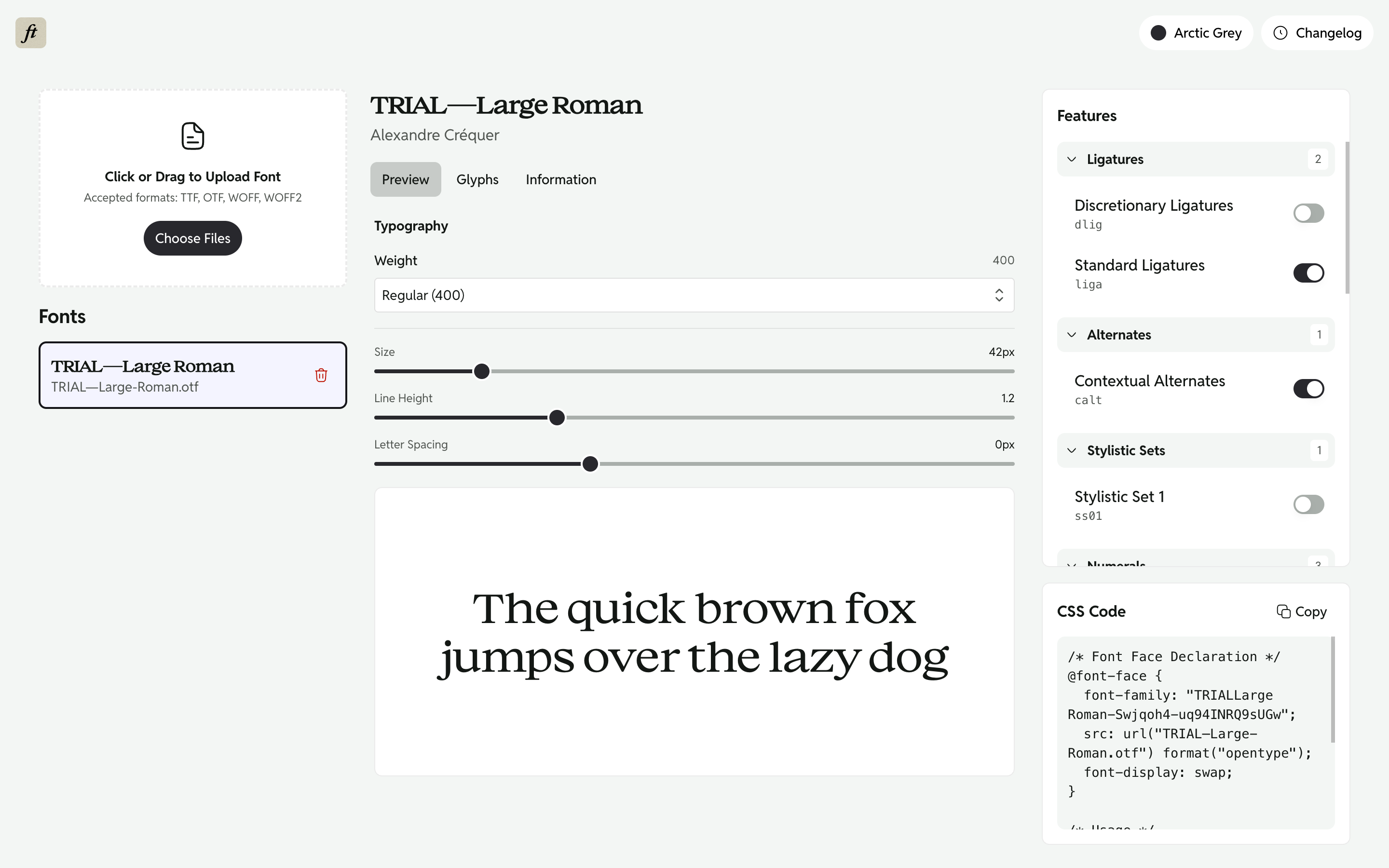Click the Arctic Grey color dot icon
Image resolution: width=1389 pixels, height=868 pixels.
1158,33
